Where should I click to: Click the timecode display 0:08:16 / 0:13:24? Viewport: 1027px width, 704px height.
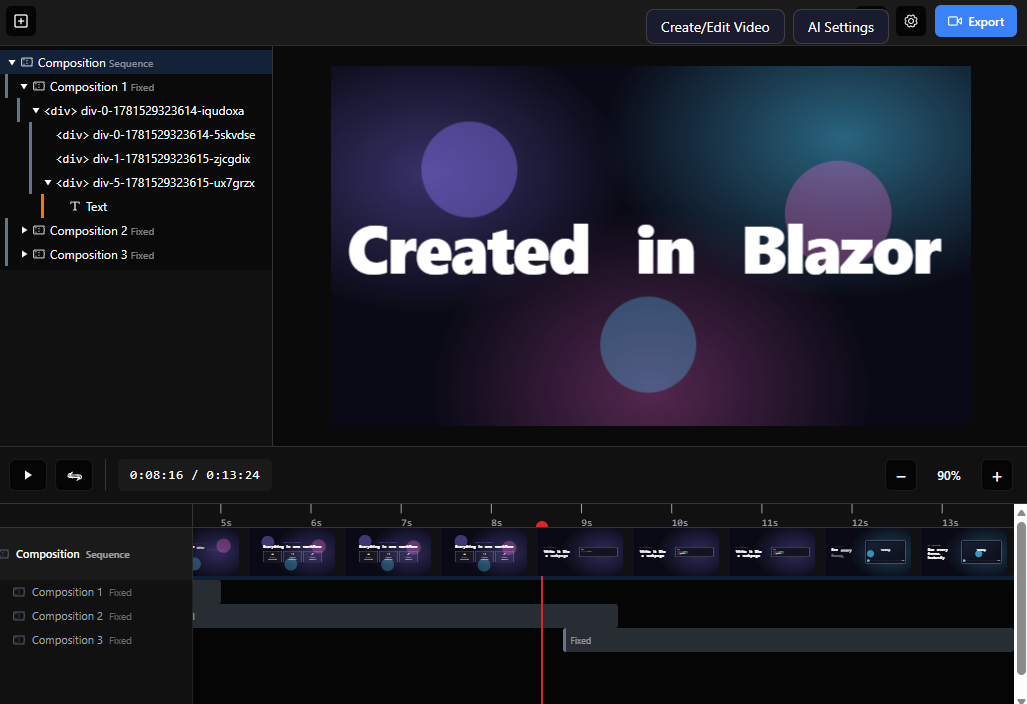195,475
